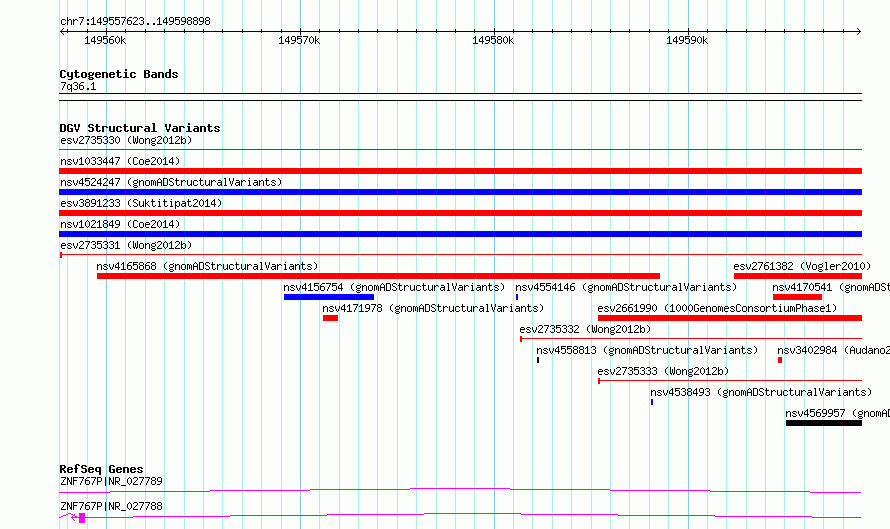Open nsv4524247 gnomAD variant label
Image resolution: width=890 pixels, height=529 pixels.
[171, 182]
